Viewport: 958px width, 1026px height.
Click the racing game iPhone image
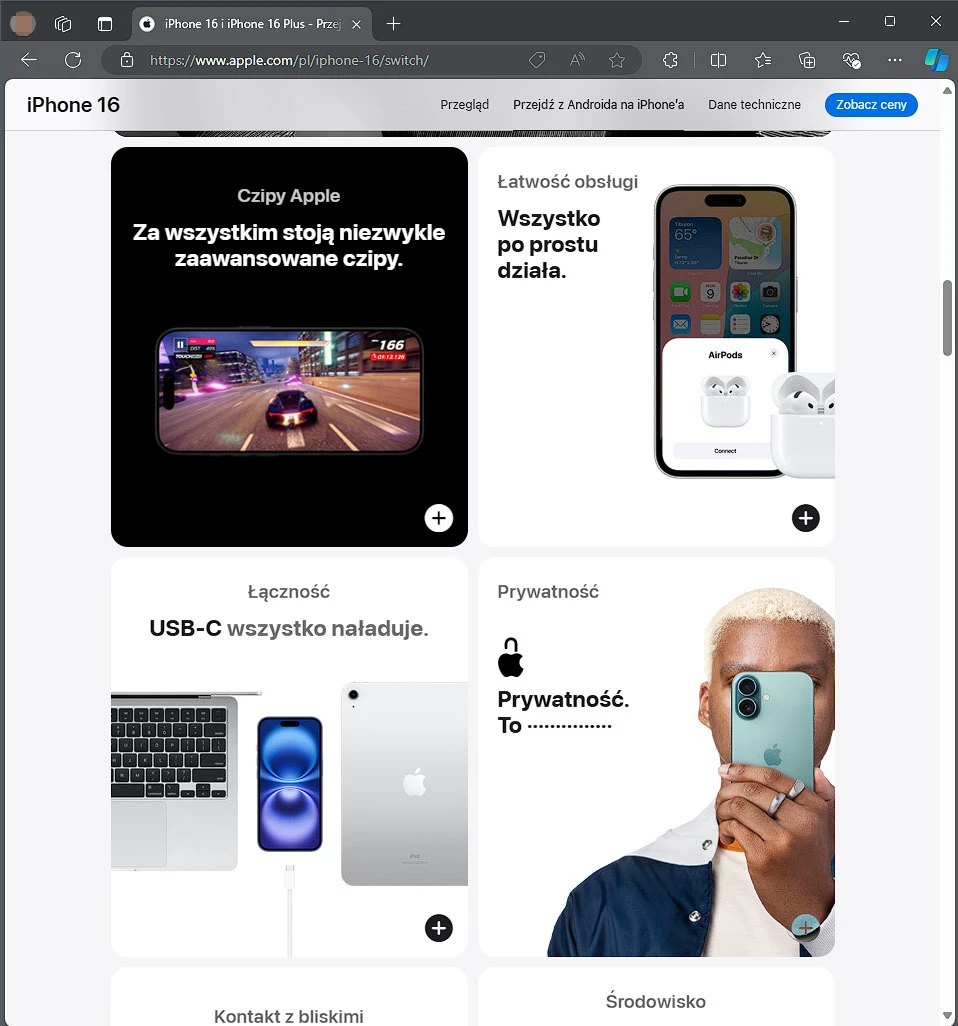pyautogui.click(x=289, y=391)
